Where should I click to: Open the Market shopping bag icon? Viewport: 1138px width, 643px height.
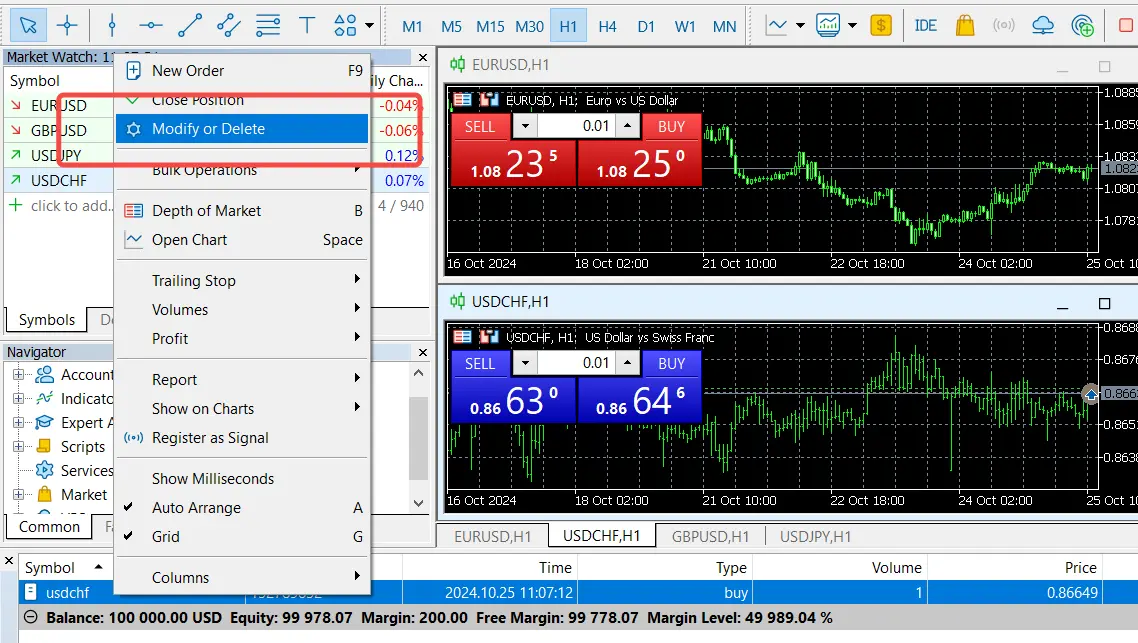click(965, 25)
